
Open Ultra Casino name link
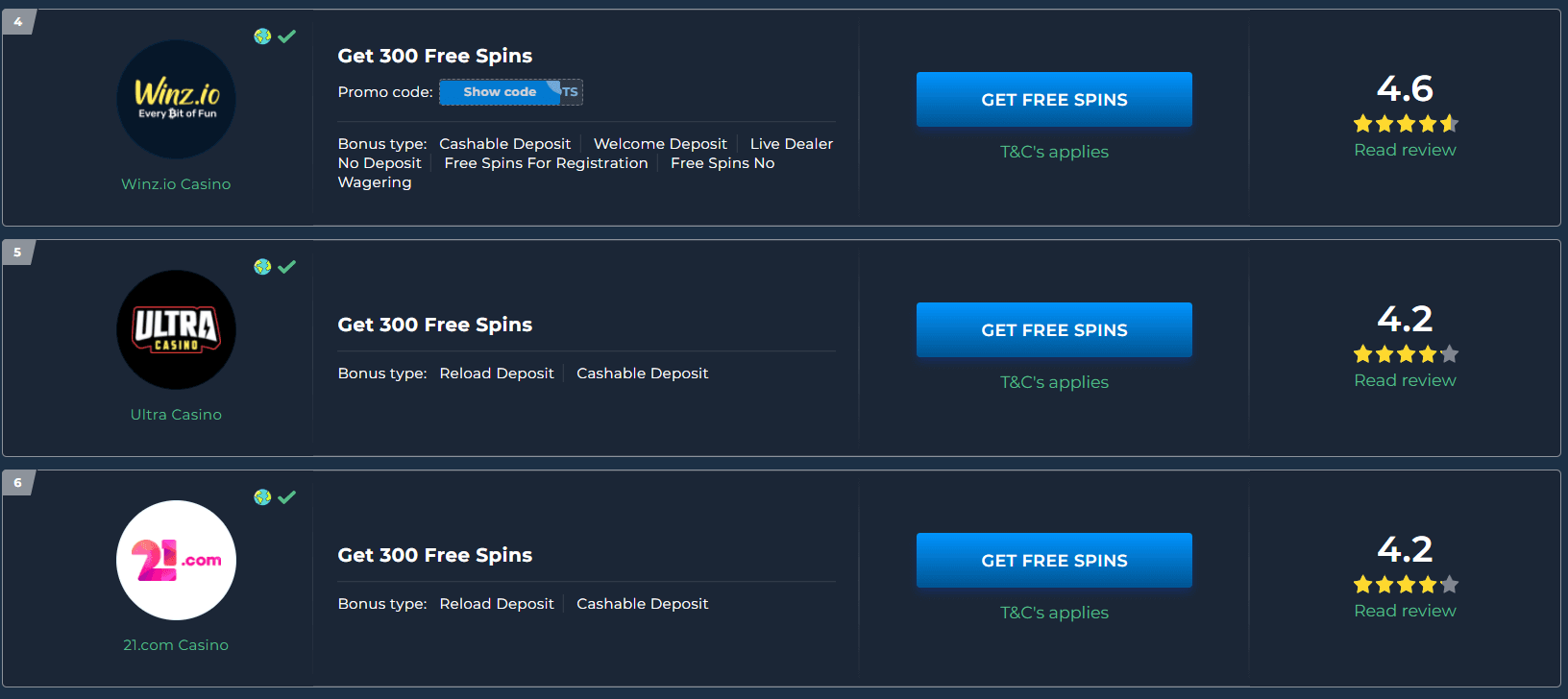click(176, 415)
